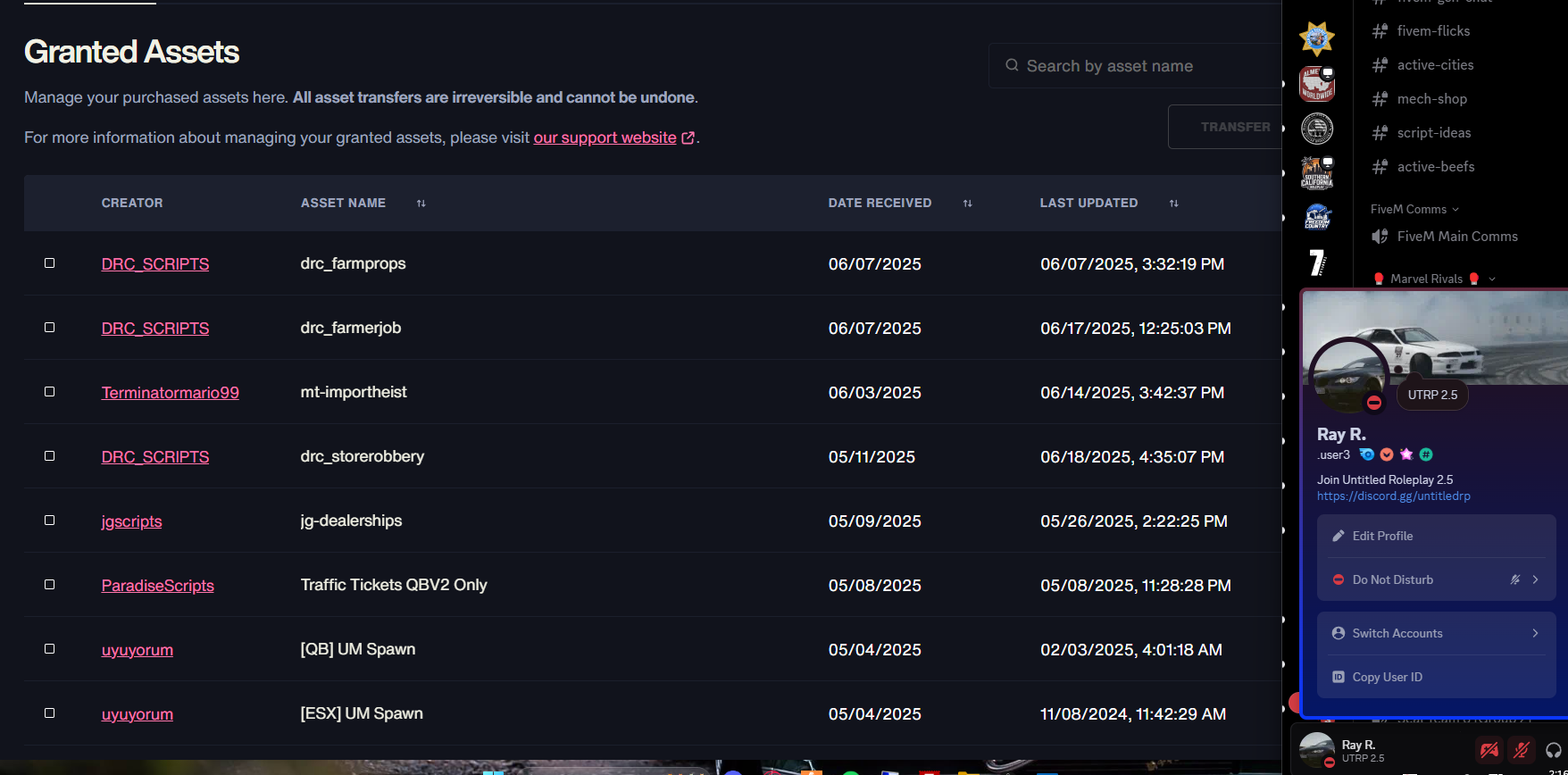Check the [QB] UM Spawn row checkbox

[50, 649]
